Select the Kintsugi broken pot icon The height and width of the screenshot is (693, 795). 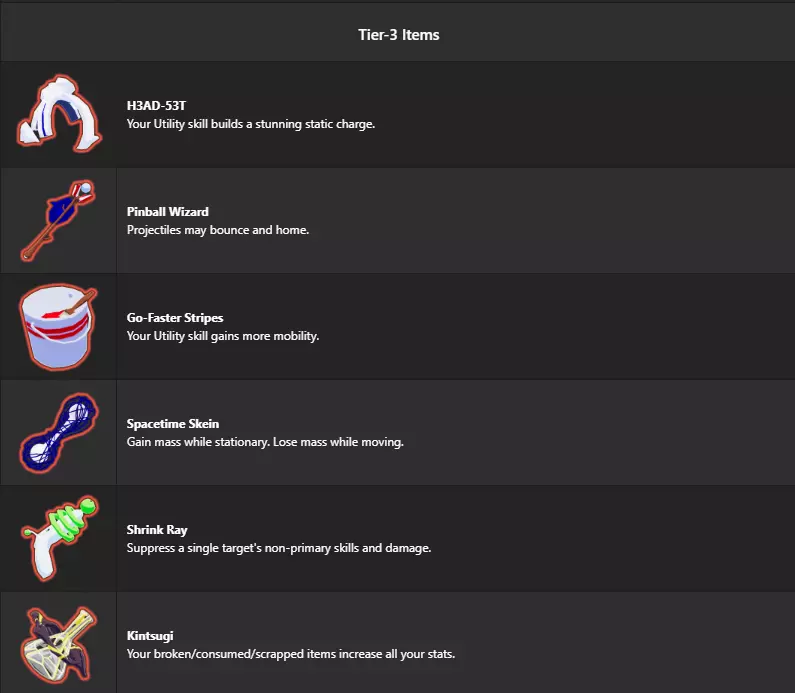[x=58, y=644]
